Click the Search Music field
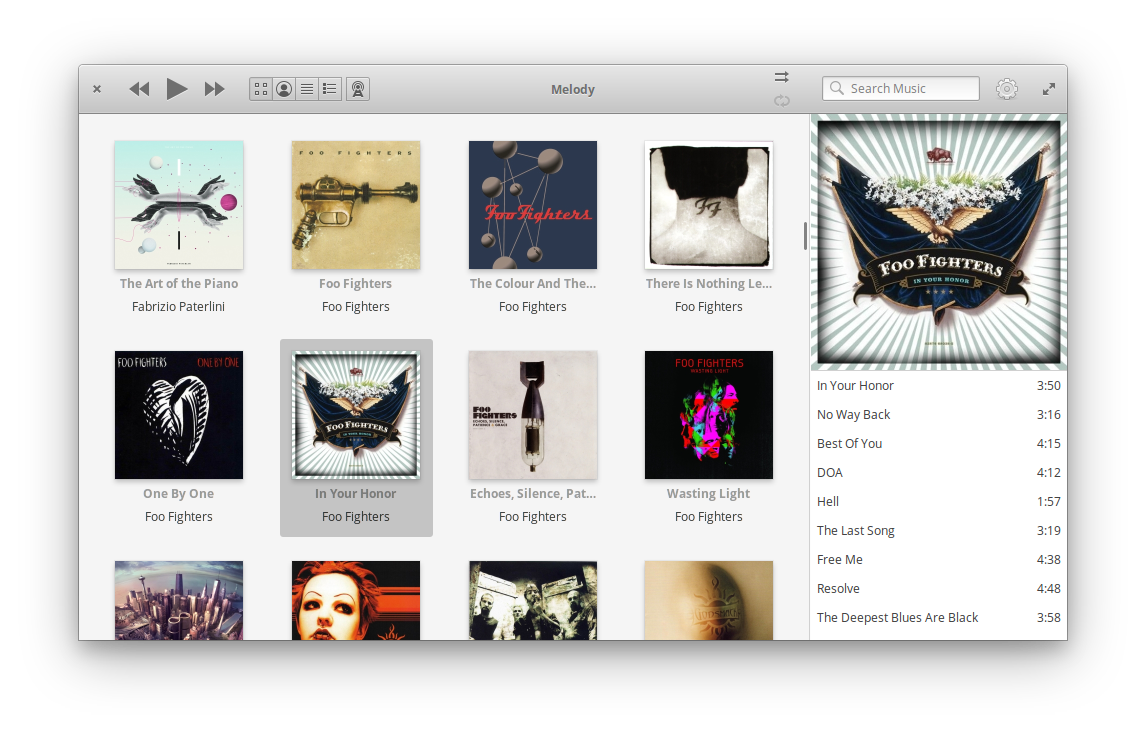1146x733 pixels. tap(900, 88)
